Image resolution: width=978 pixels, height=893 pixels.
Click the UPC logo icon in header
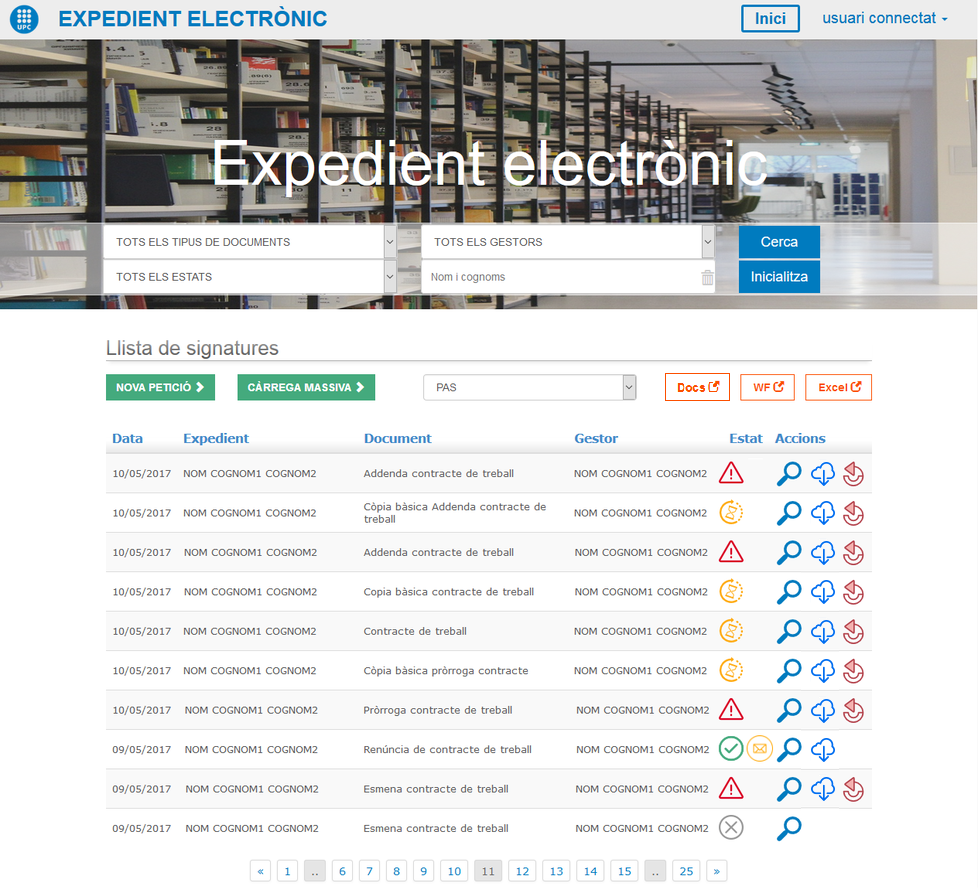point(23,19)
